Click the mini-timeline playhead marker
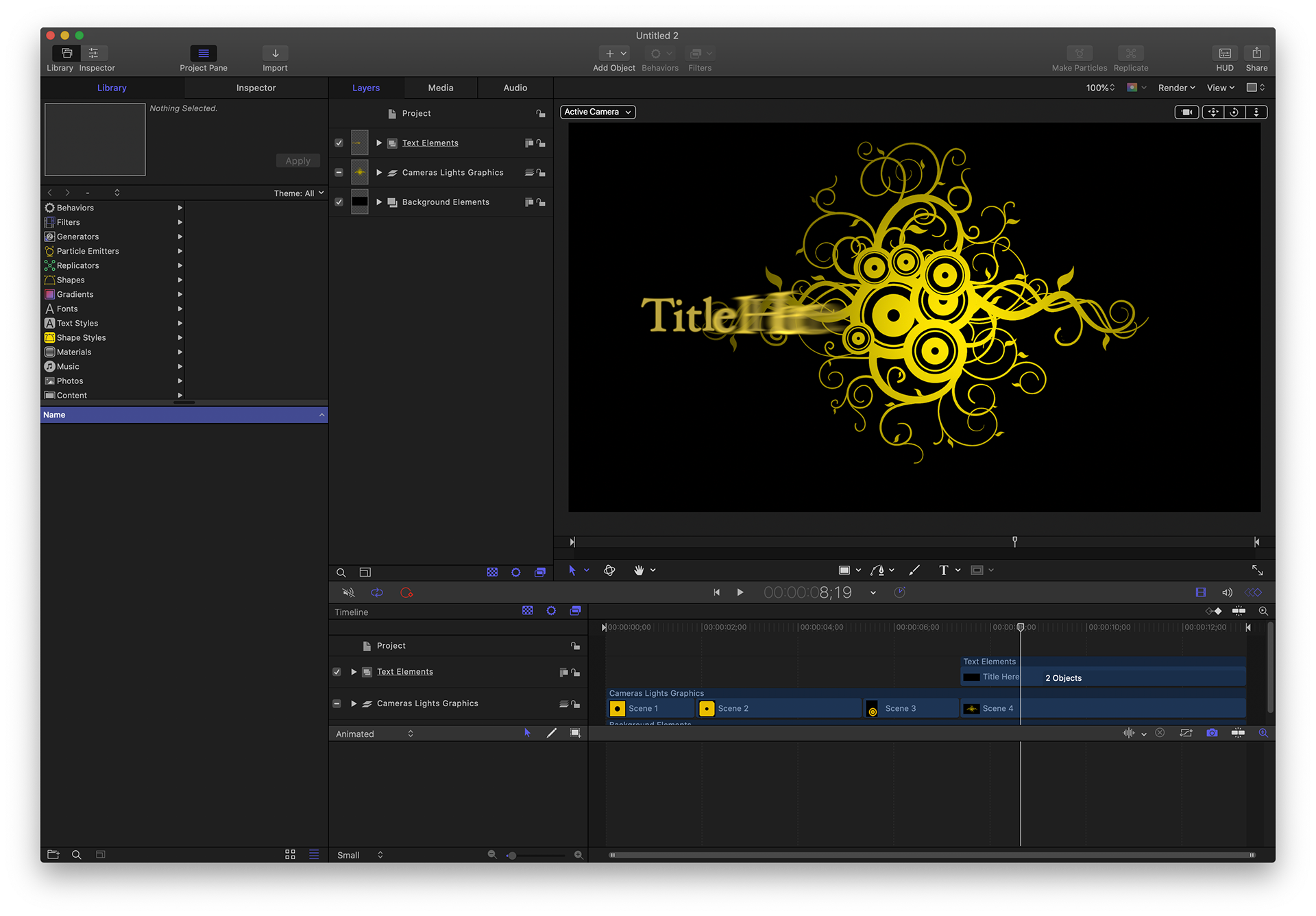Image resolution: width=1316 pixels, height=916 pixels. tap(1015, 542)
